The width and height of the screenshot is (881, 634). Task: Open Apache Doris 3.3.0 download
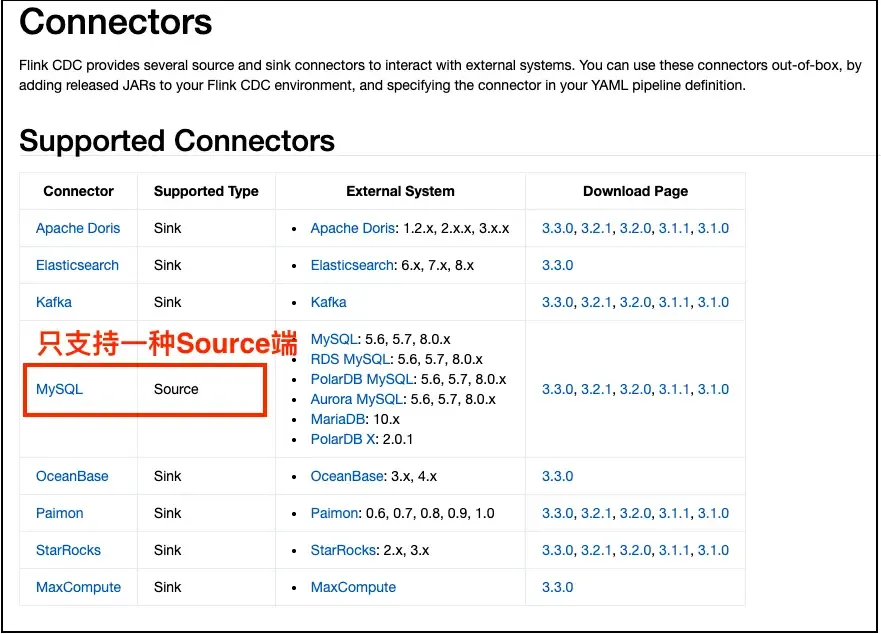point(557,228)
